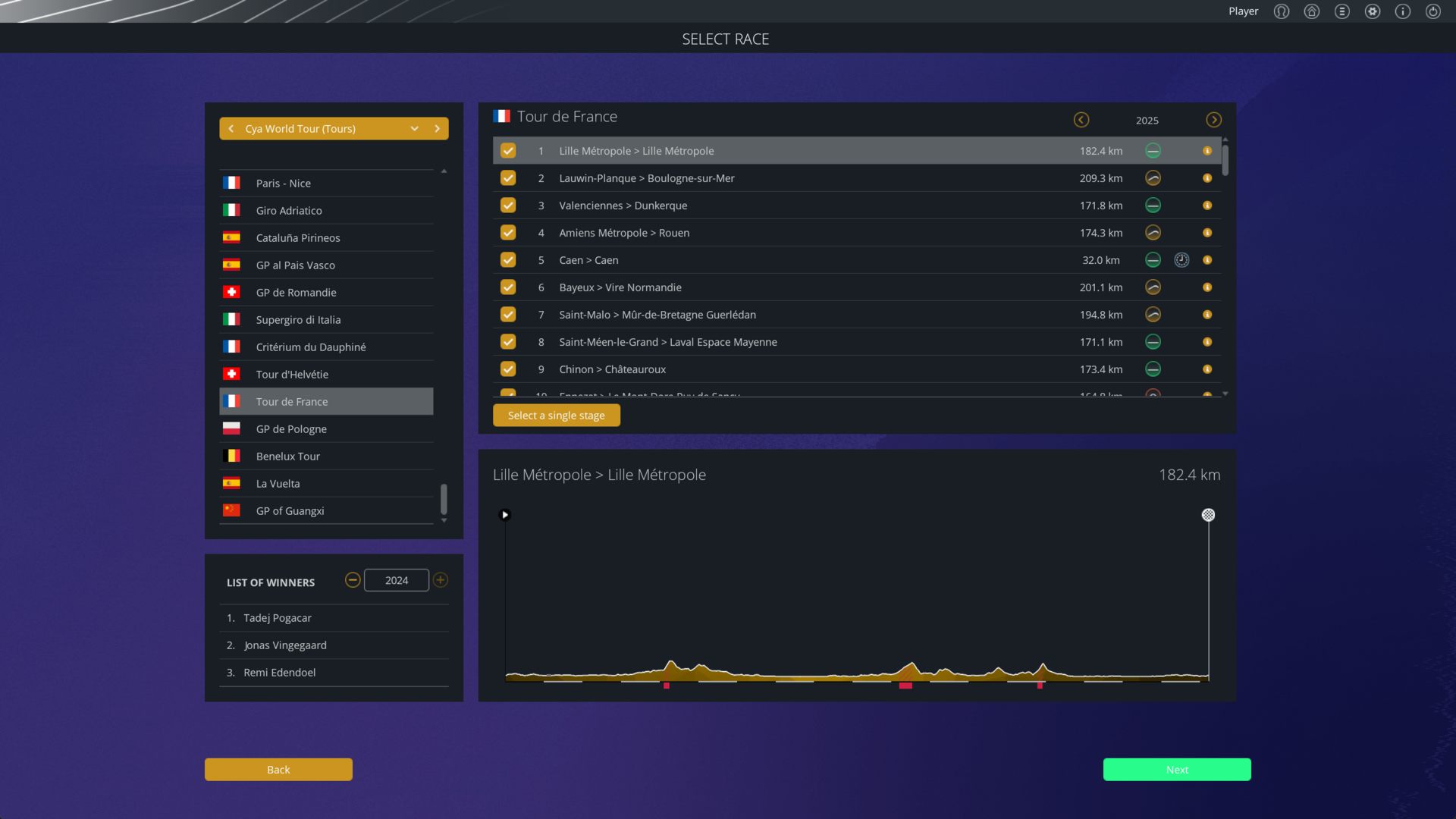Click info icon for stage 7 Saint-Malo
Viewport: 1456px width, 819px height.
coord(1207,315)
